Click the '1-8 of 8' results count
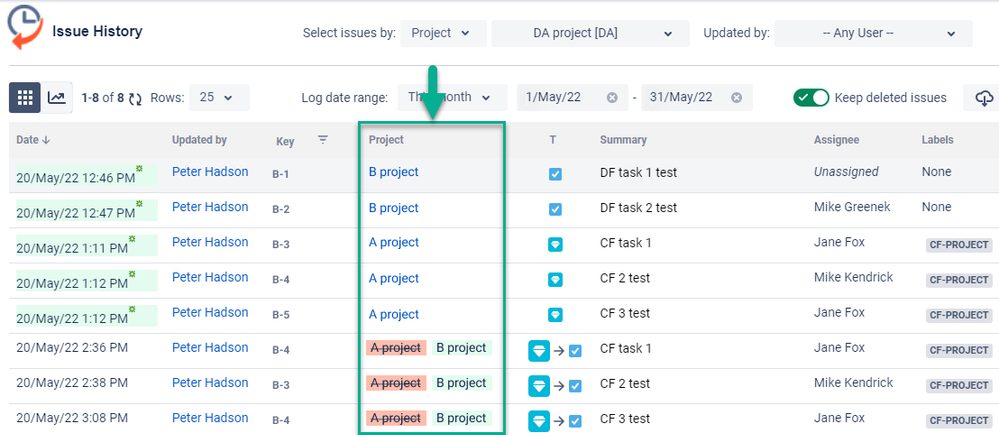 click(103, 98)
